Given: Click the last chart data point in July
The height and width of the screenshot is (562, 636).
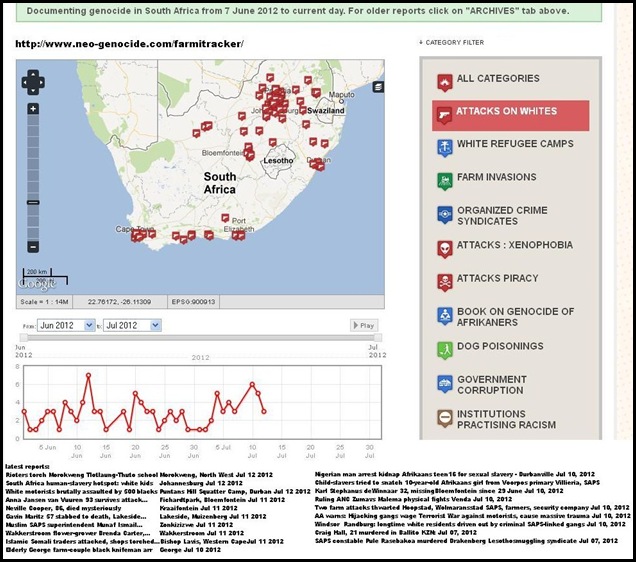Looking at the screenshot, I should (264, 412).
